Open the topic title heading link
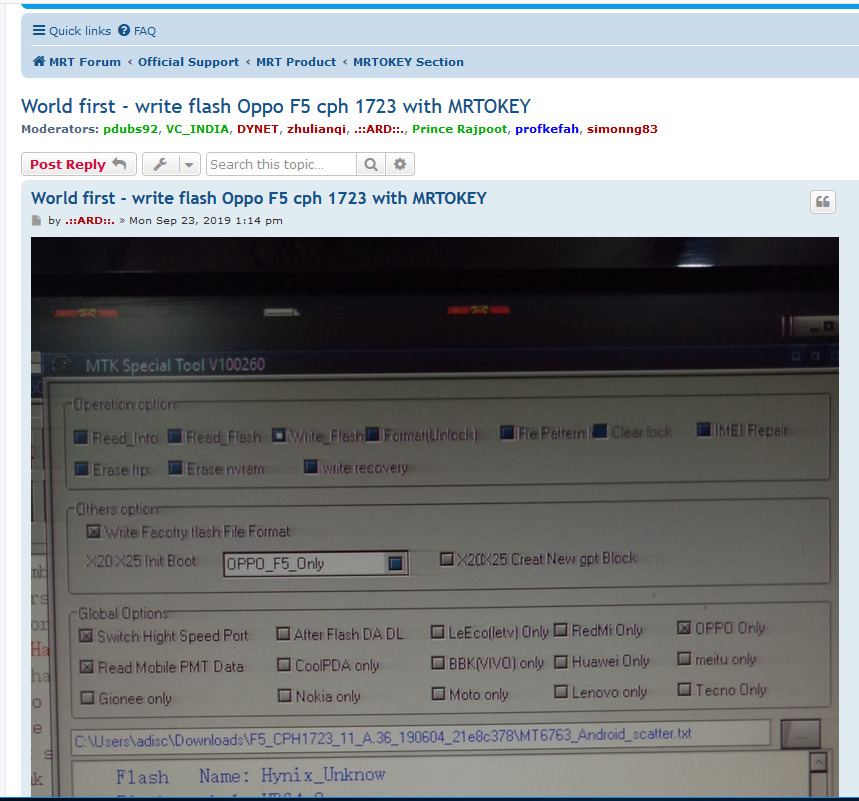The image size is (859, 801). pyautogui.click(x=276, y=106)
